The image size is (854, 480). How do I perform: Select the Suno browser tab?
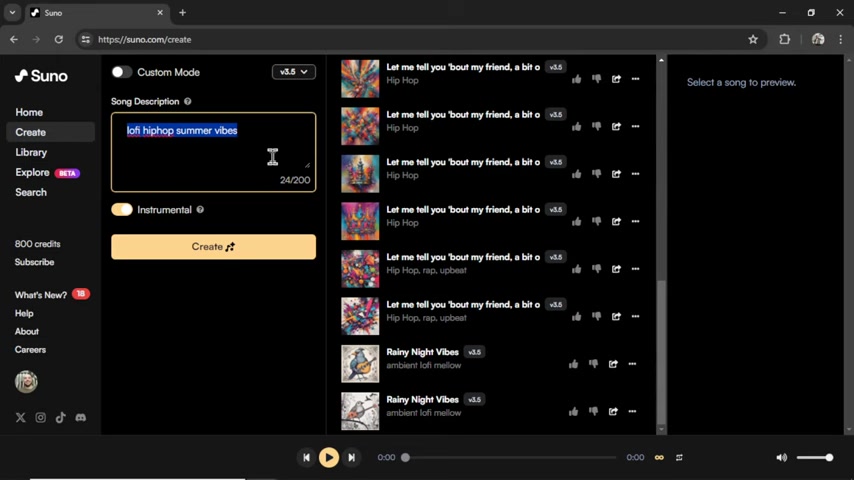98,13
